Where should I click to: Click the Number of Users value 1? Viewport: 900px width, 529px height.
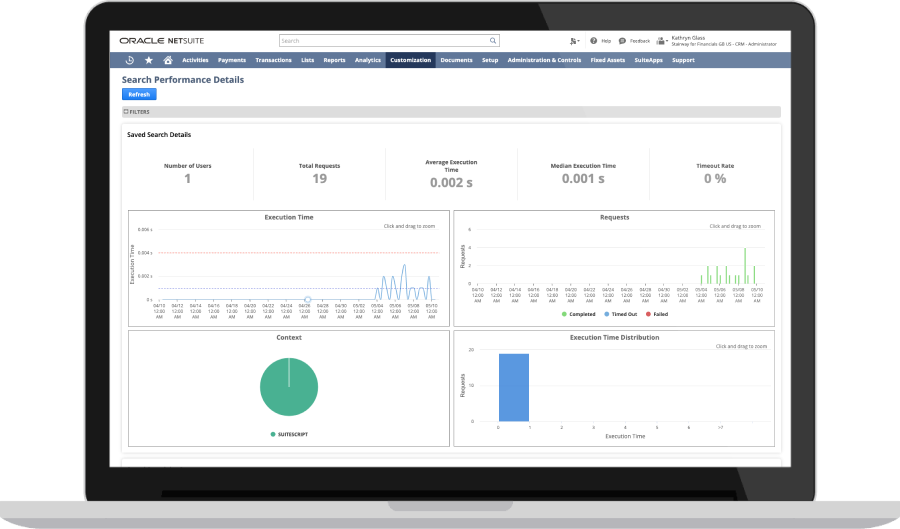click(x=188, y=179)
